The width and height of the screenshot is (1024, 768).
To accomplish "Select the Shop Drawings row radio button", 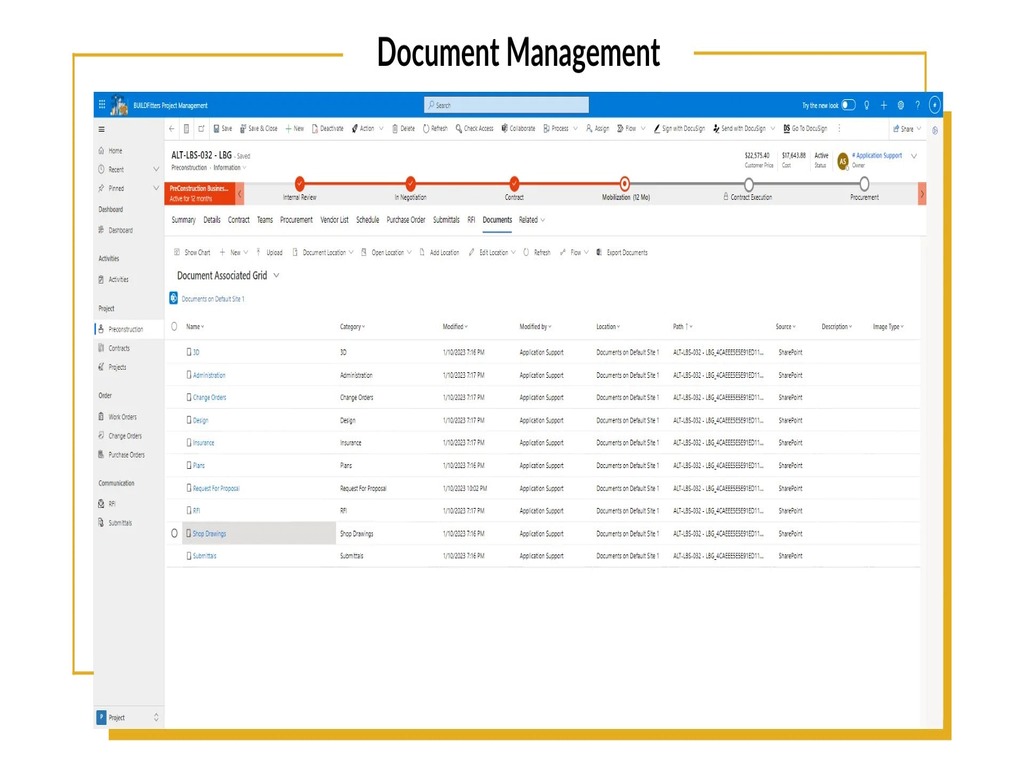I will 174,534.
